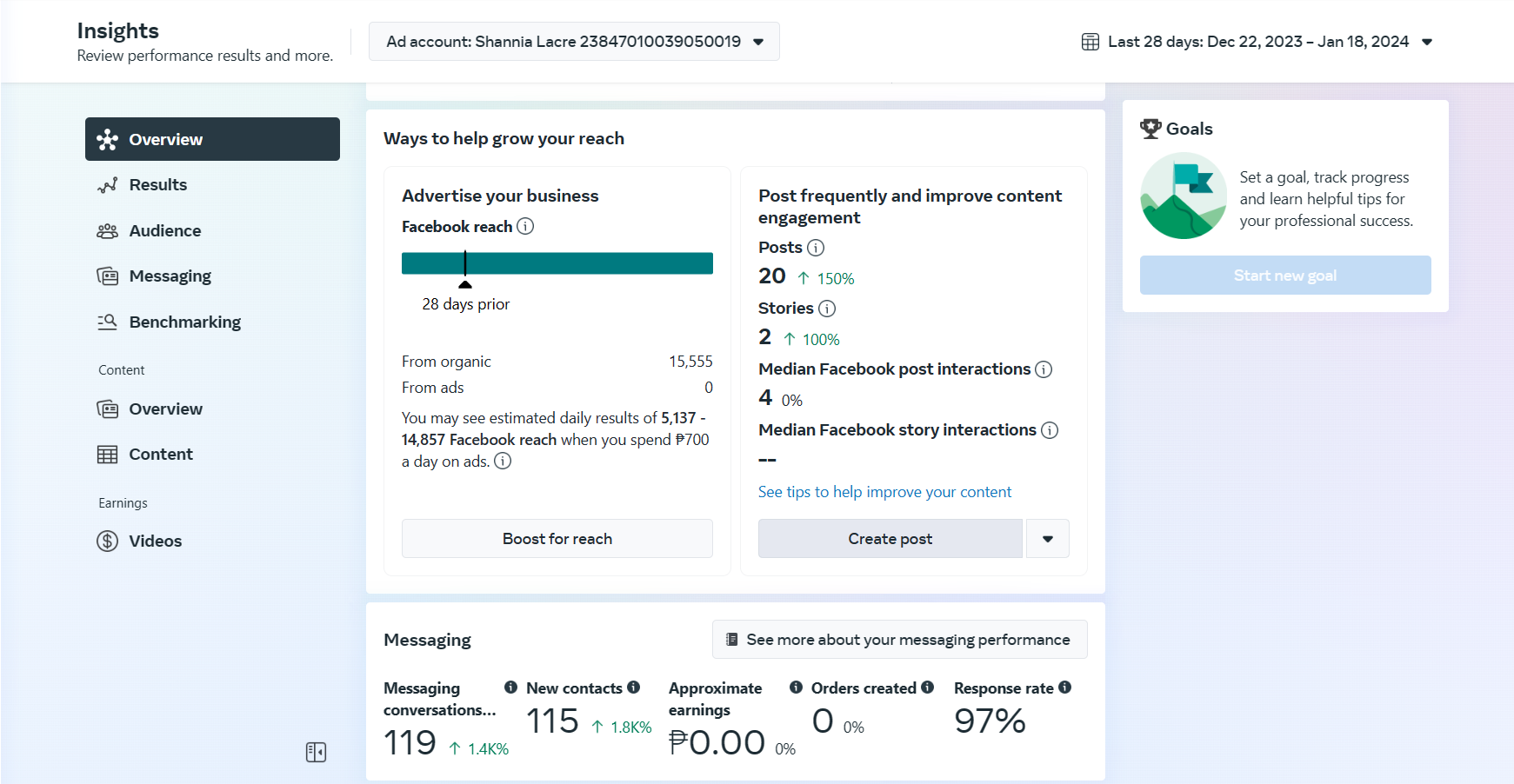Screen dimensions: 1514x784
Task: Open the Facebook reach info icon
Action: [x=525, y=226]
